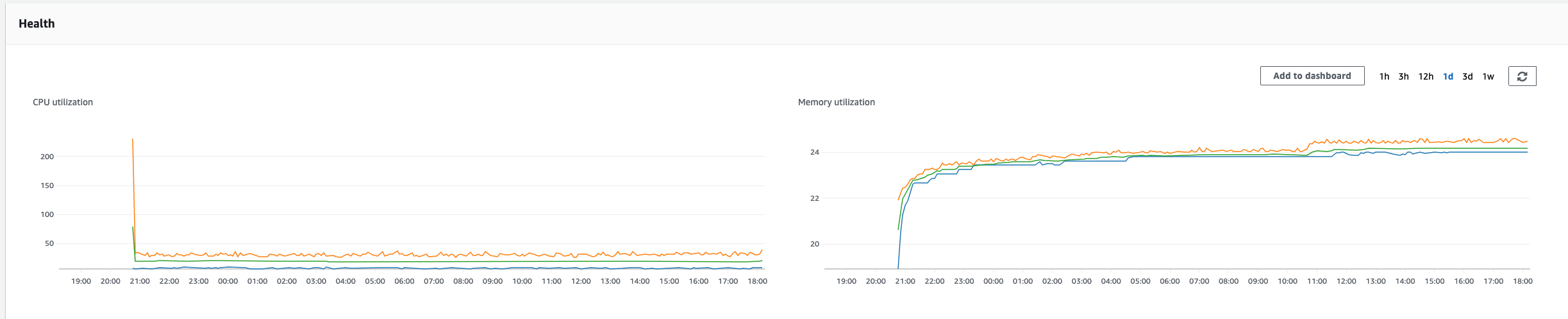Click 05:00 on Memory chart time axis
This screenshot has width=1568, height=319.
click(1140, 281)
